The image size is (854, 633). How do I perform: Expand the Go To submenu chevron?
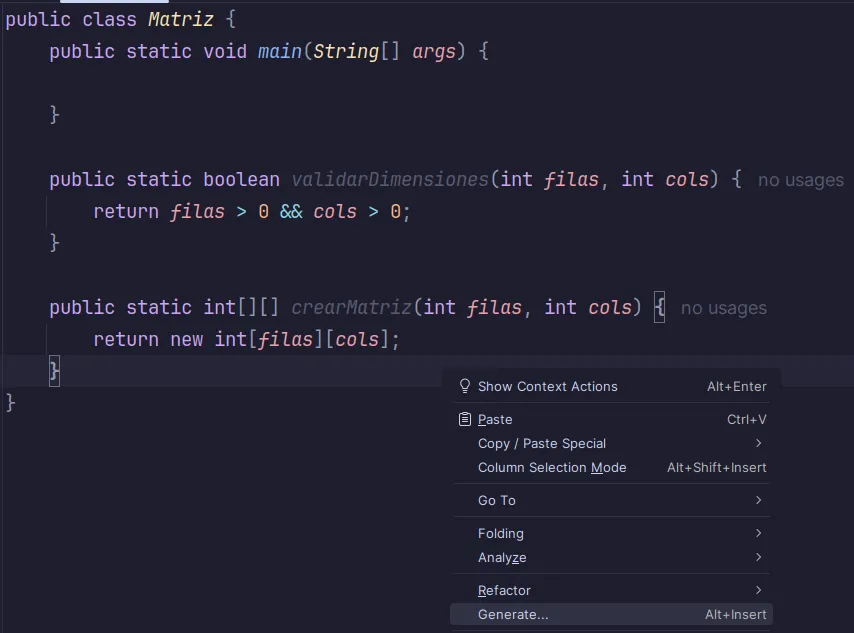coord(758,500)
